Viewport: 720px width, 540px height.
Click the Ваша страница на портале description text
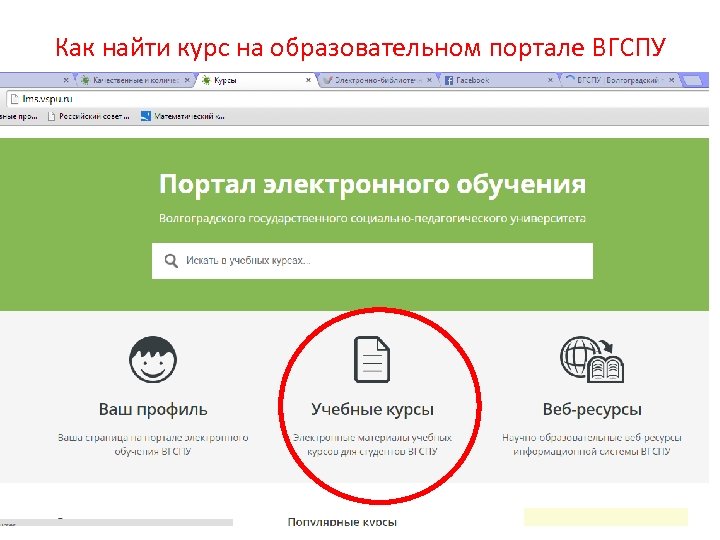(153, 444)
